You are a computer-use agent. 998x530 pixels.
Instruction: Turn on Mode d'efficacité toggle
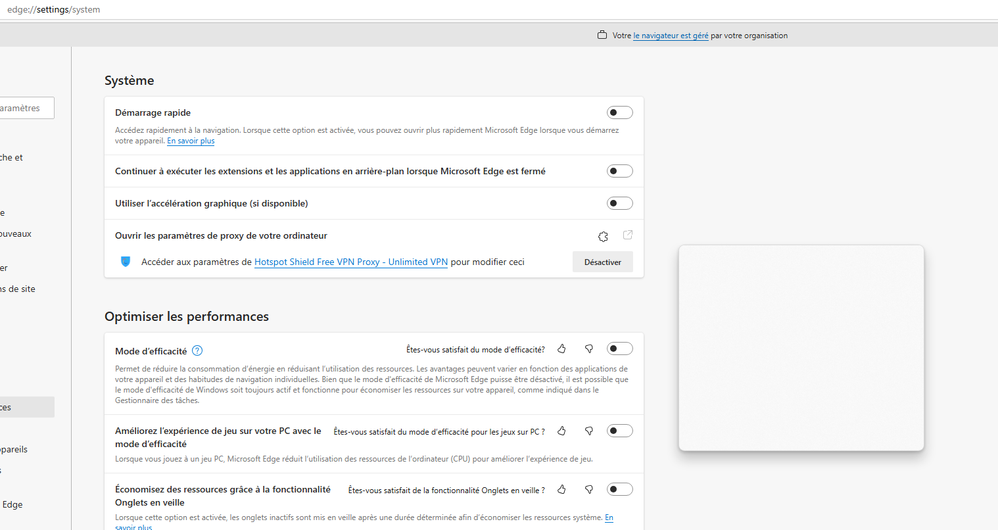(x=619, y=349)
